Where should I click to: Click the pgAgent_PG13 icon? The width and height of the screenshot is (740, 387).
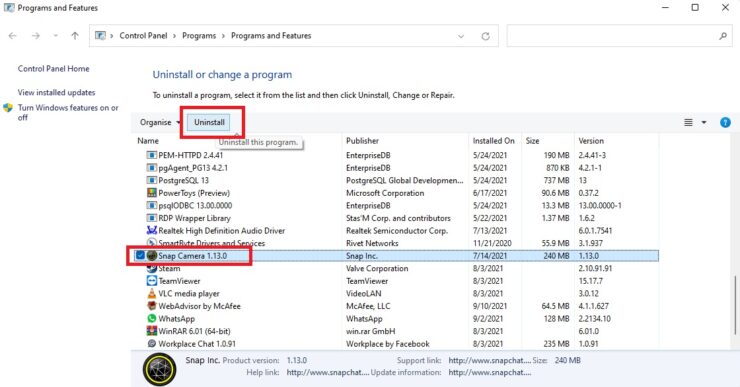(151, 168)
